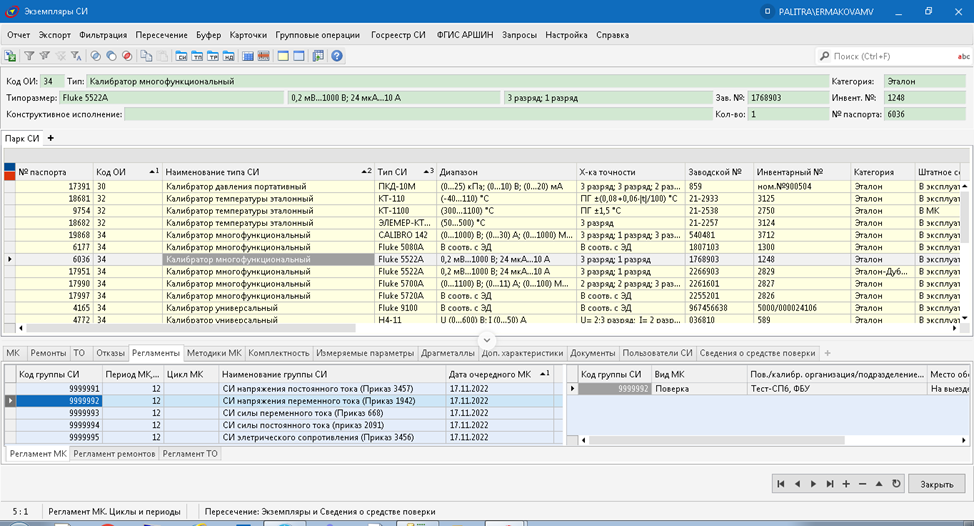Screen dimensions: 974x526
Task: Go to next record navigator arrow
Action: pyautogui.click(x=813, y=484)
